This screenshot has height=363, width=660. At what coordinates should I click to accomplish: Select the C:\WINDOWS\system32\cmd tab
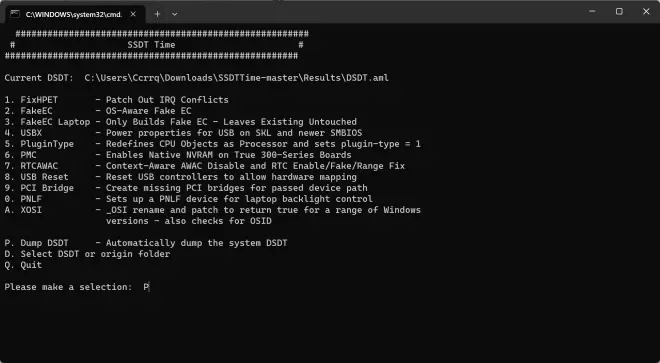[x=75, y=14]
